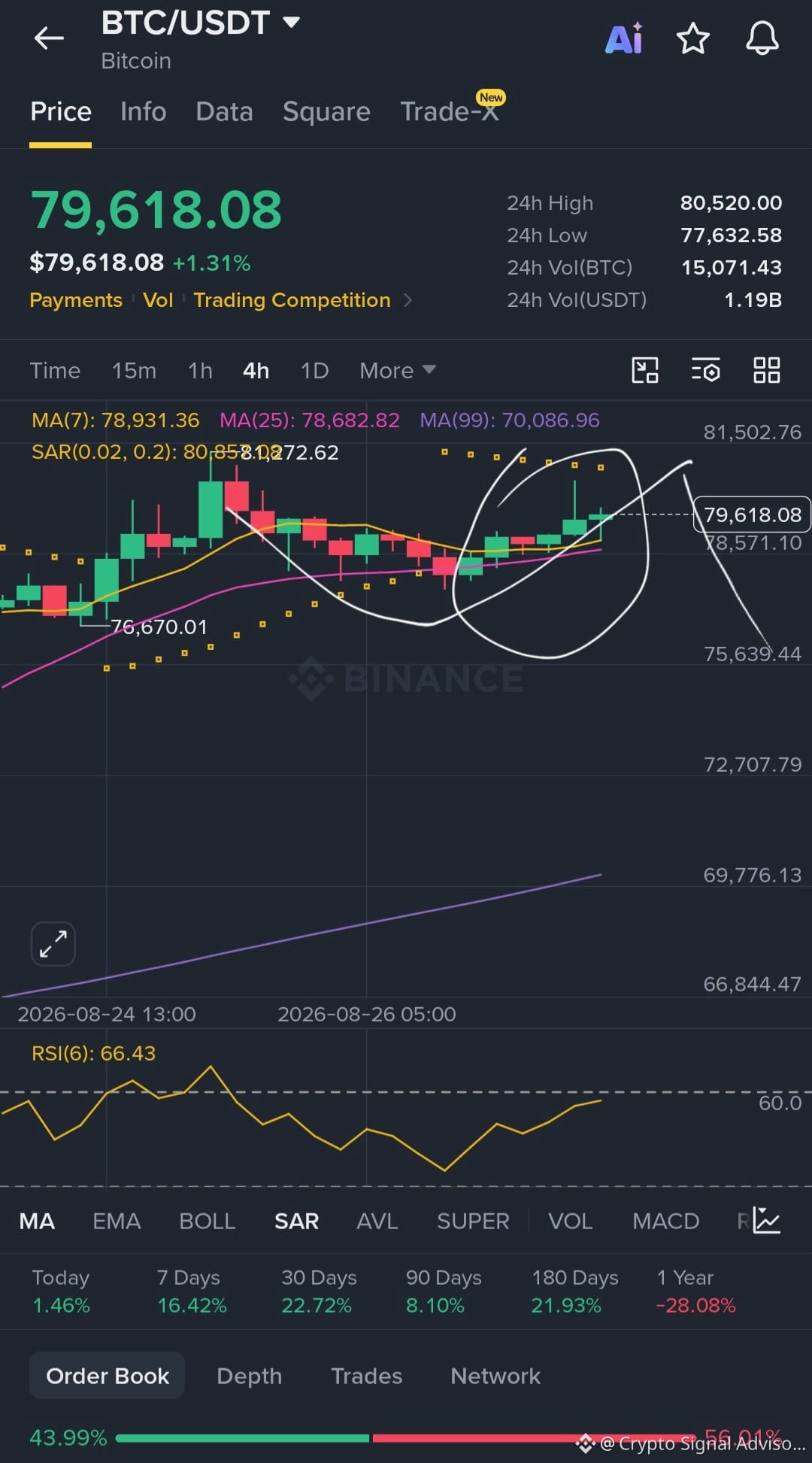Image resolution: width=812 pixels, height=1463 pixels.
Task: Expand chart to fullscreen
Action: [x=53, y=943]
